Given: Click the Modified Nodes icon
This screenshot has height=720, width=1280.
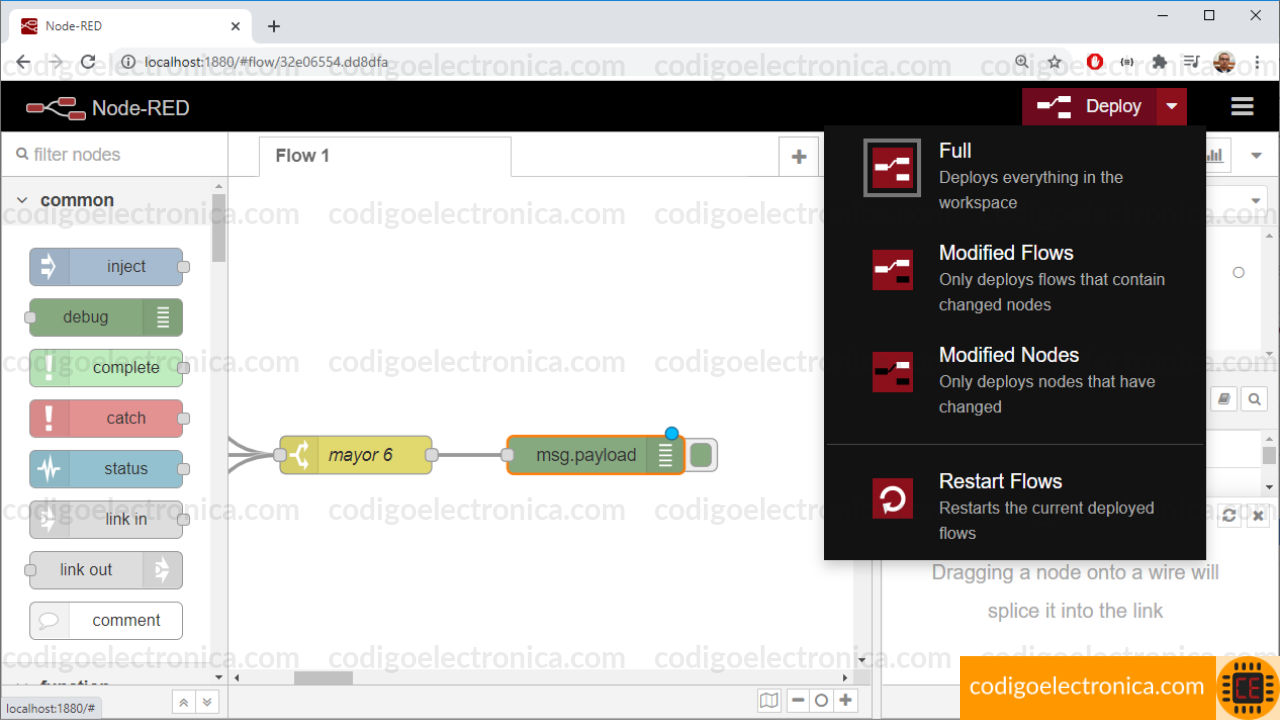Looking at the screenshot, I should tap(892, 372).
